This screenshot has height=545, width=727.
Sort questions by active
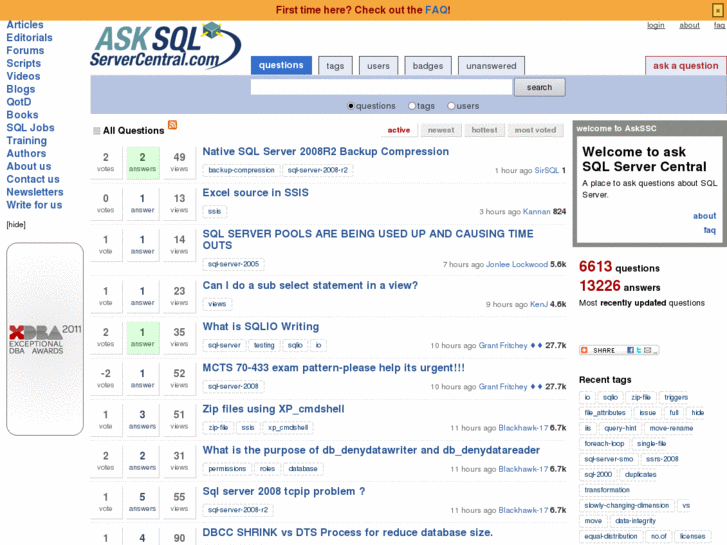[x=399, y=130]
